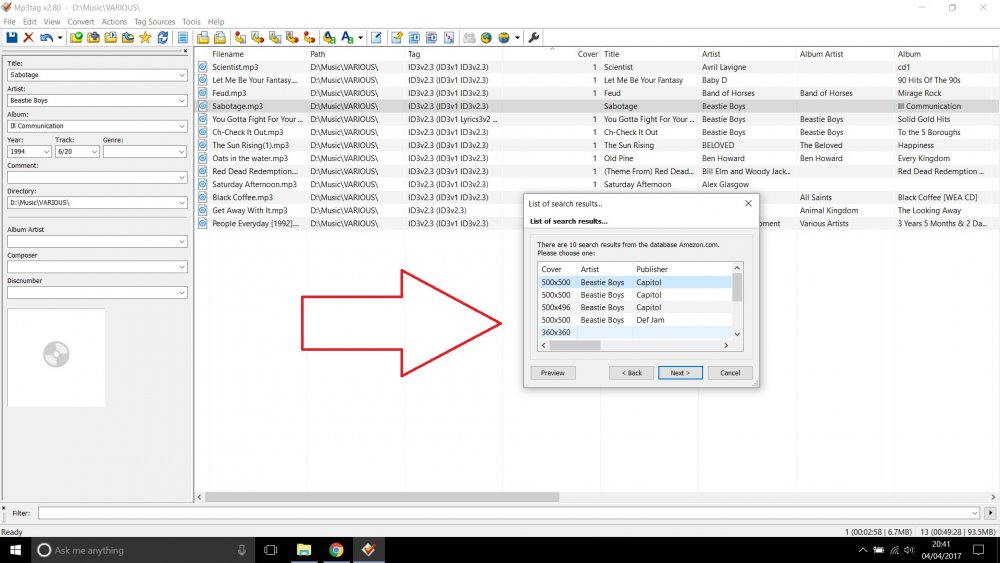The height and width of the screenshot is (563, 1000).
Task: Click the export icon with yellow arrow
Action: tap(397, 38)
